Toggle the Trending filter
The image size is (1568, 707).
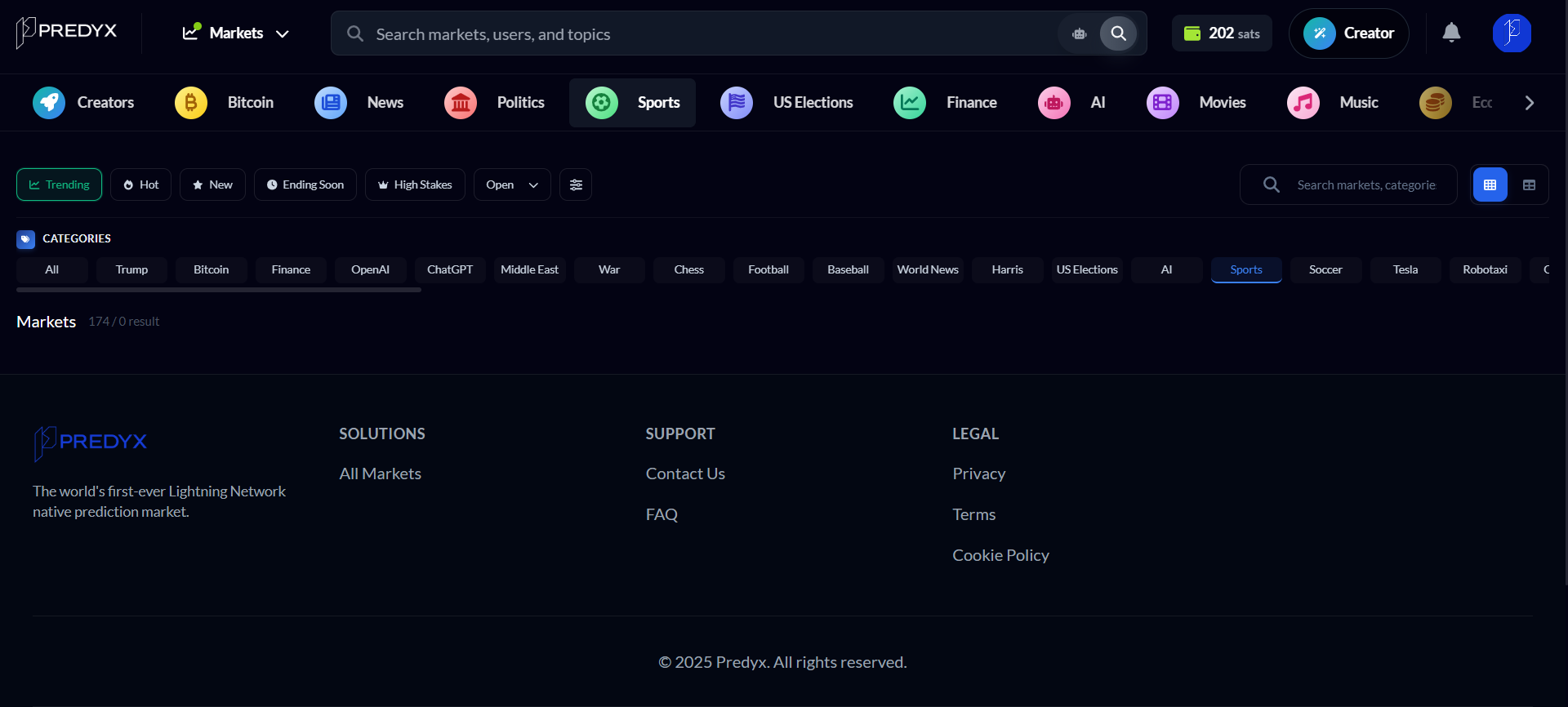[60, 185]
